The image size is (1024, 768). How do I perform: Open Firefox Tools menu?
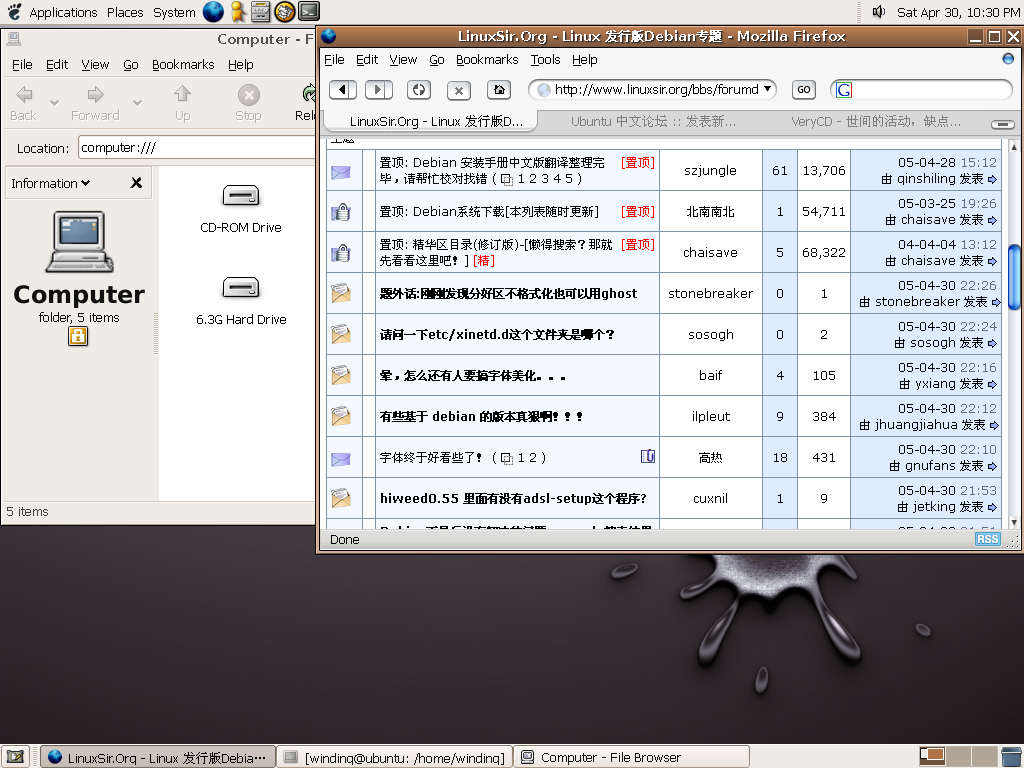click(545, 59)
